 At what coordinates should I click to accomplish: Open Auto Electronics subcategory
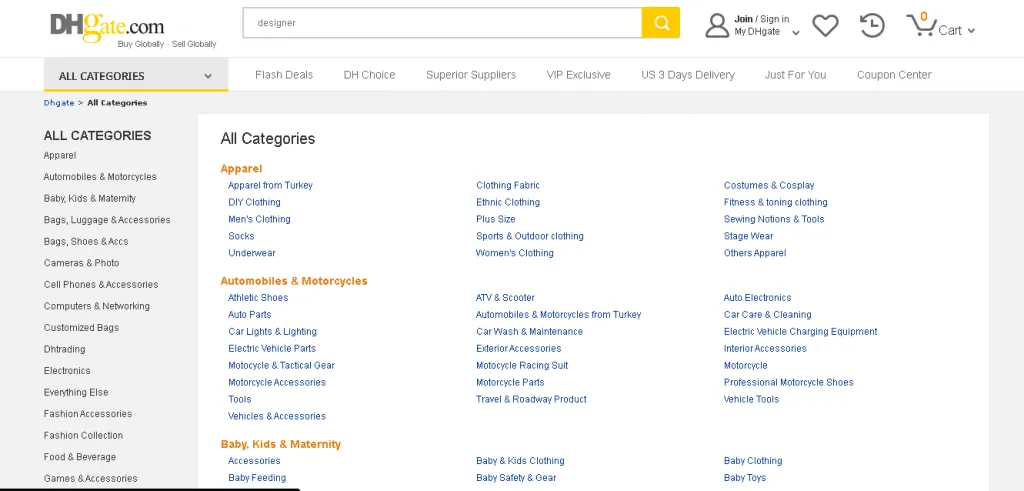click(758, 298)
